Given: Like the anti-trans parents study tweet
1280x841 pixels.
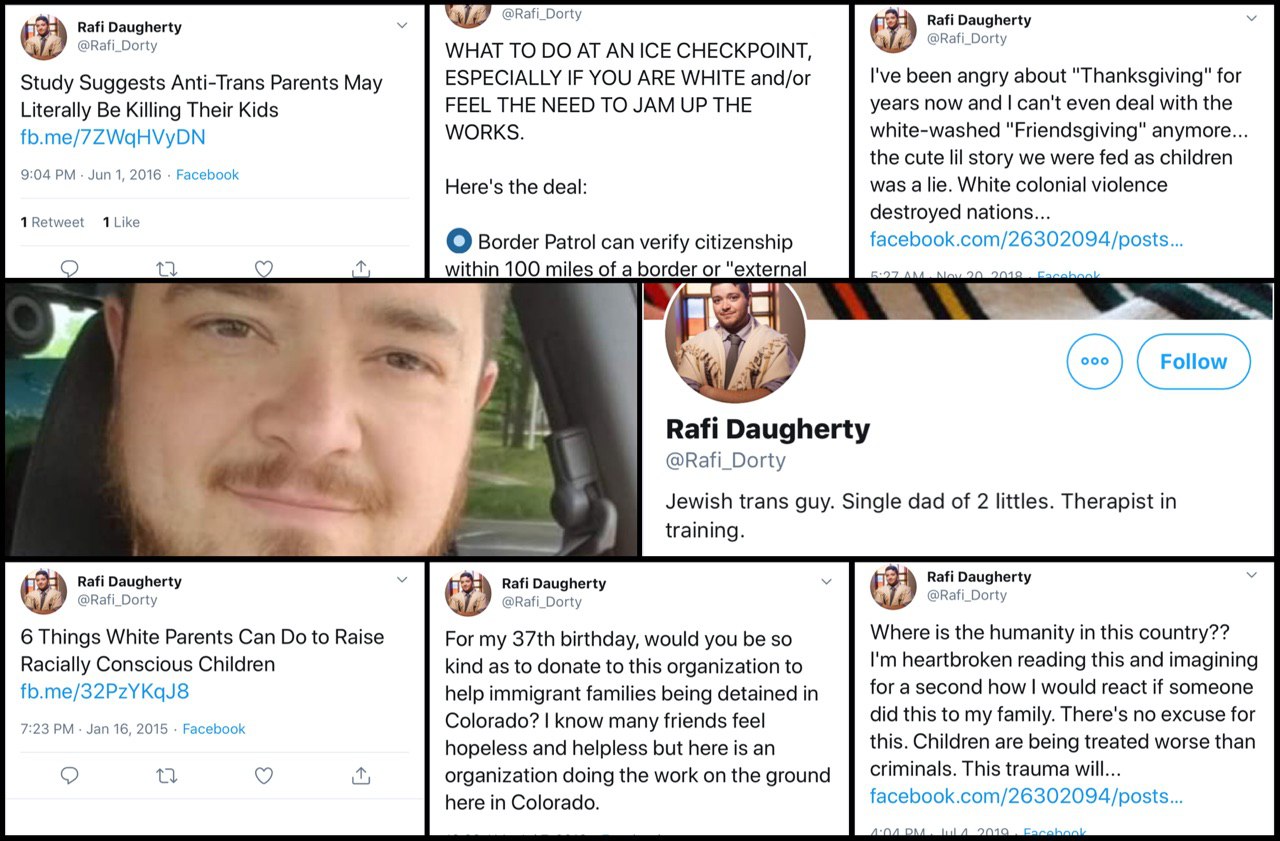Looking at the screenshot, I should coord(264,268).
